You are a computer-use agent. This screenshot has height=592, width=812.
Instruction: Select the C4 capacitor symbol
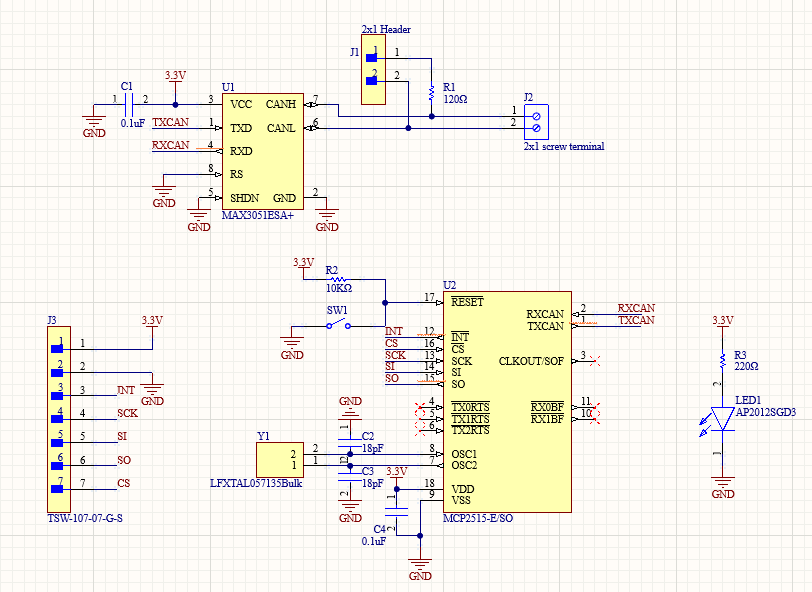click(397, 512)
